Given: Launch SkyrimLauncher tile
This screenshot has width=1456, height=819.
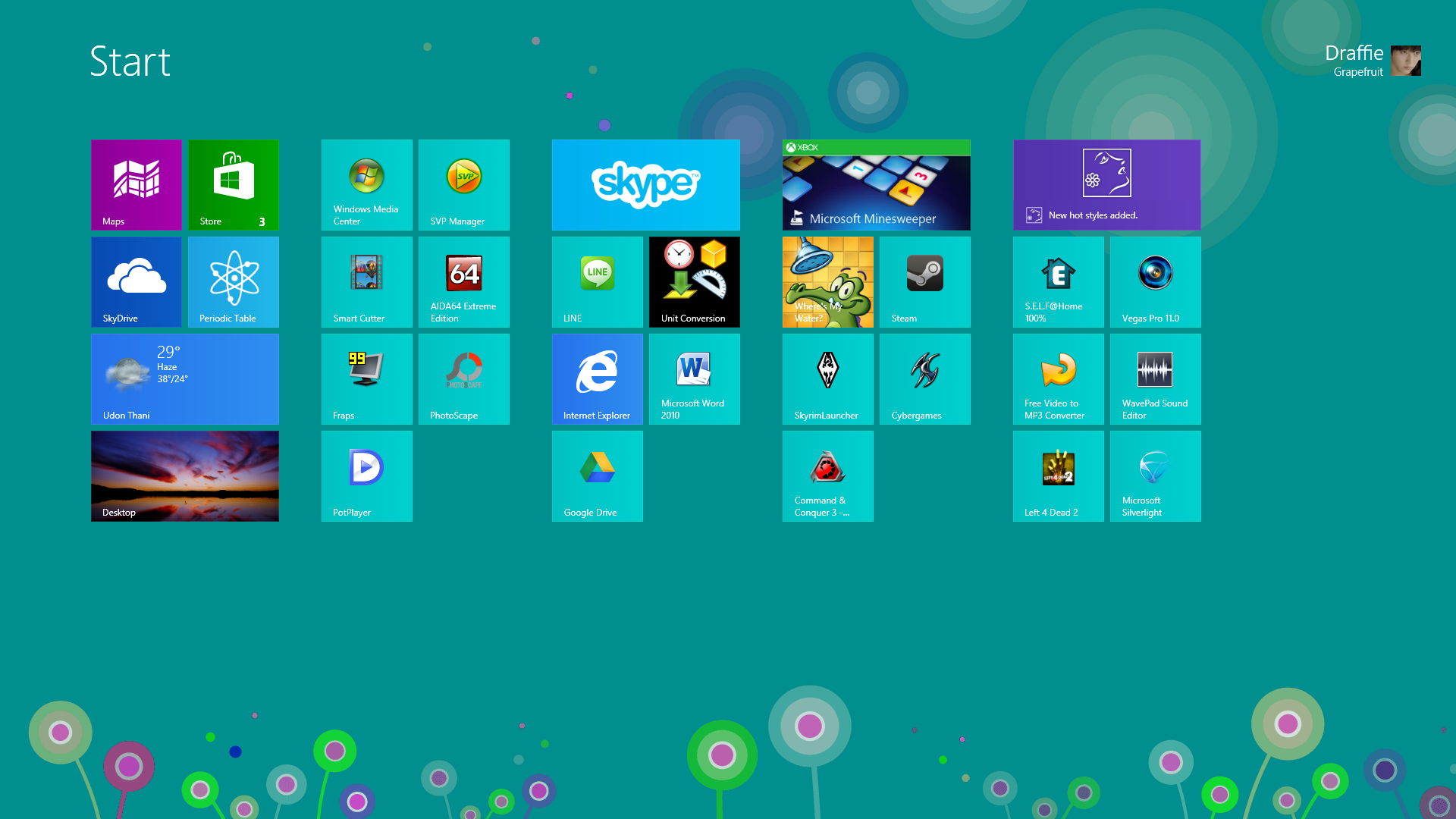Looking at the screenshot, I should (828, 378).
